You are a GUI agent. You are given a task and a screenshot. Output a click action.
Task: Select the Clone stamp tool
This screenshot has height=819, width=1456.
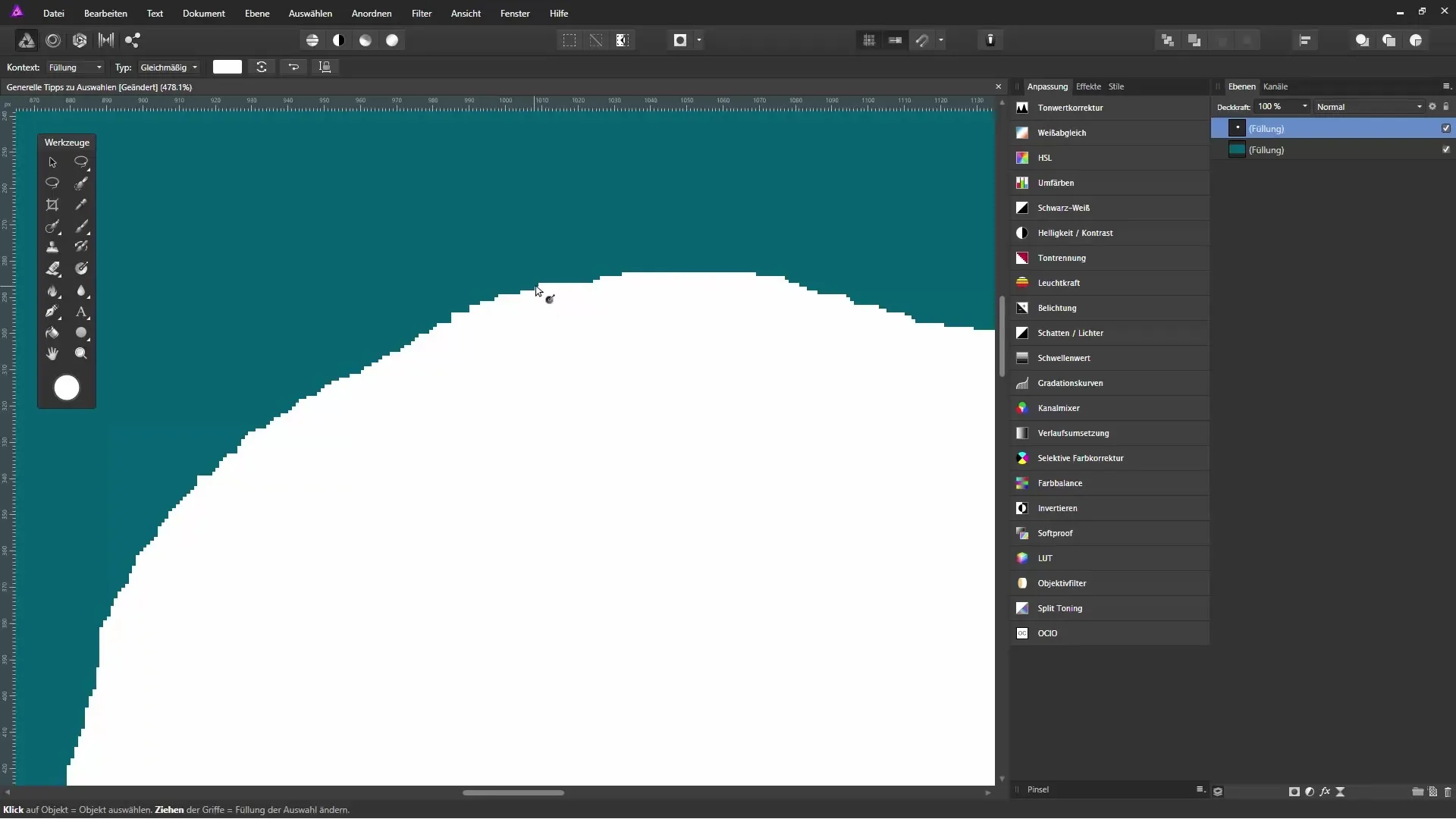pos(52,247)
